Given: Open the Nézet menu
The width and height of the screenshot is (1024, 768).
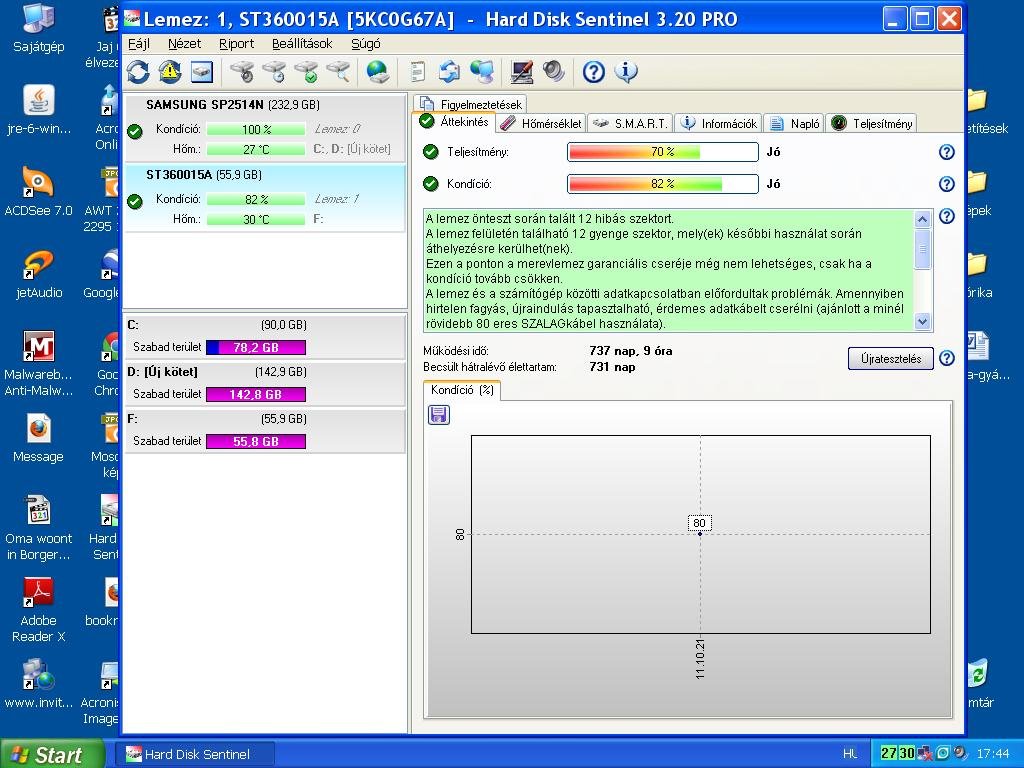Looking at the screenshot, I should [x=184, y=44].
